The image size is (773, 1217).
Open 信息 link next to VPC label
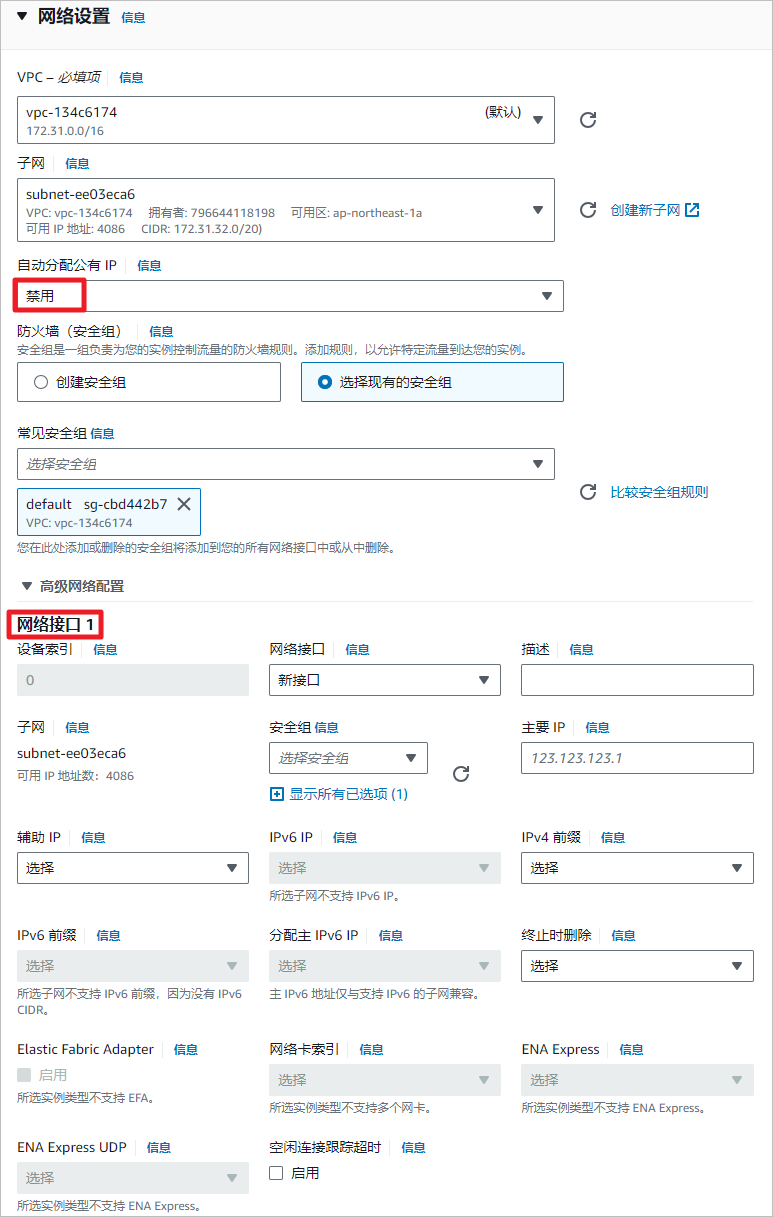click(x=131, y=77)
